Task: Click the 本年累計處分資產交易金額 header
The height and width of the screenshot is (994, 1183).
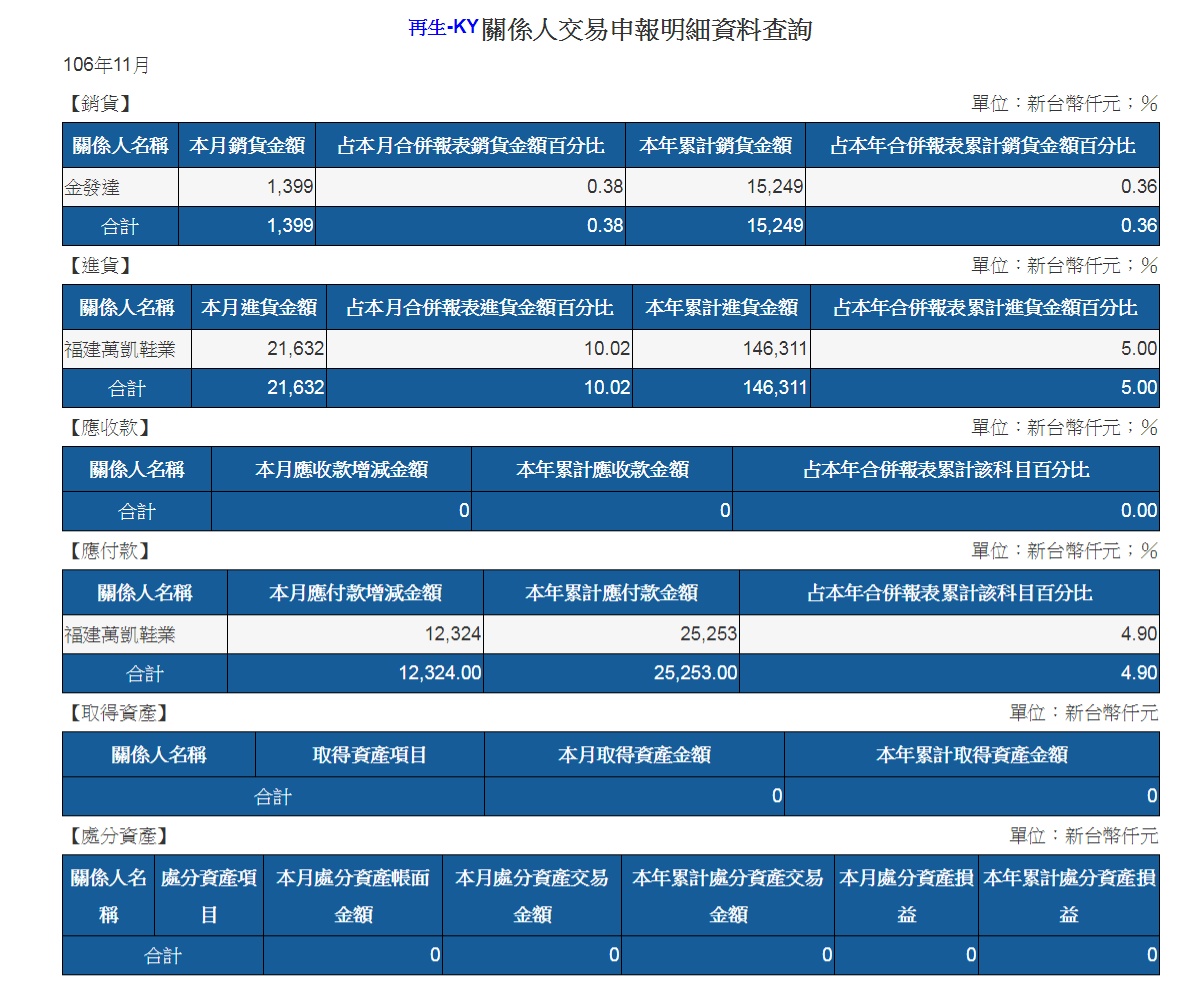Action: 728,896
